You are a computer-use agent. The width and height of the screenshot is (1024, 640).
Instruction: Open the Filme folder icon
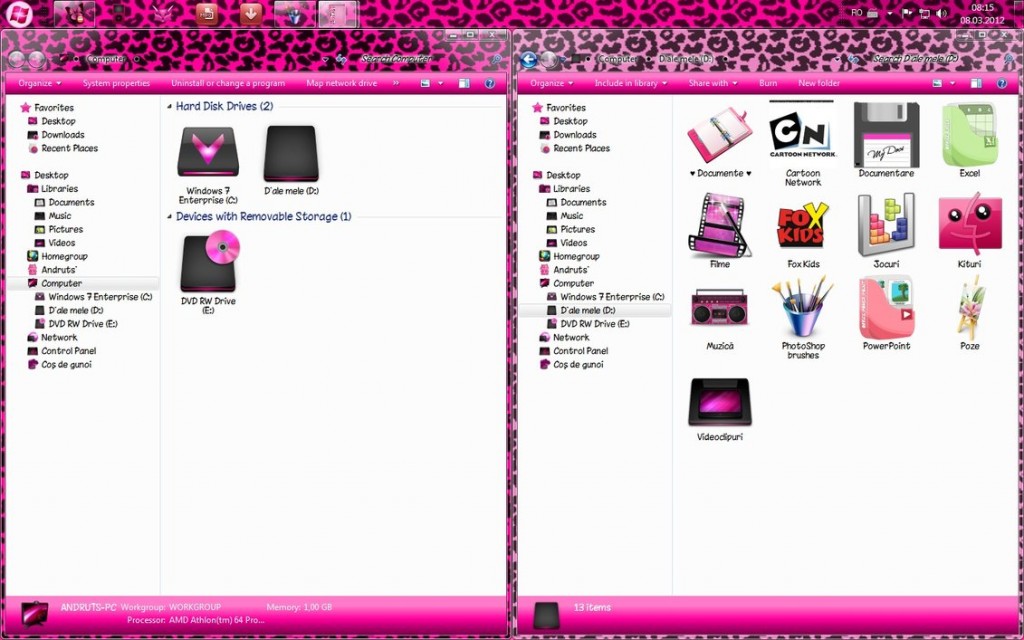tap(720, 227)
